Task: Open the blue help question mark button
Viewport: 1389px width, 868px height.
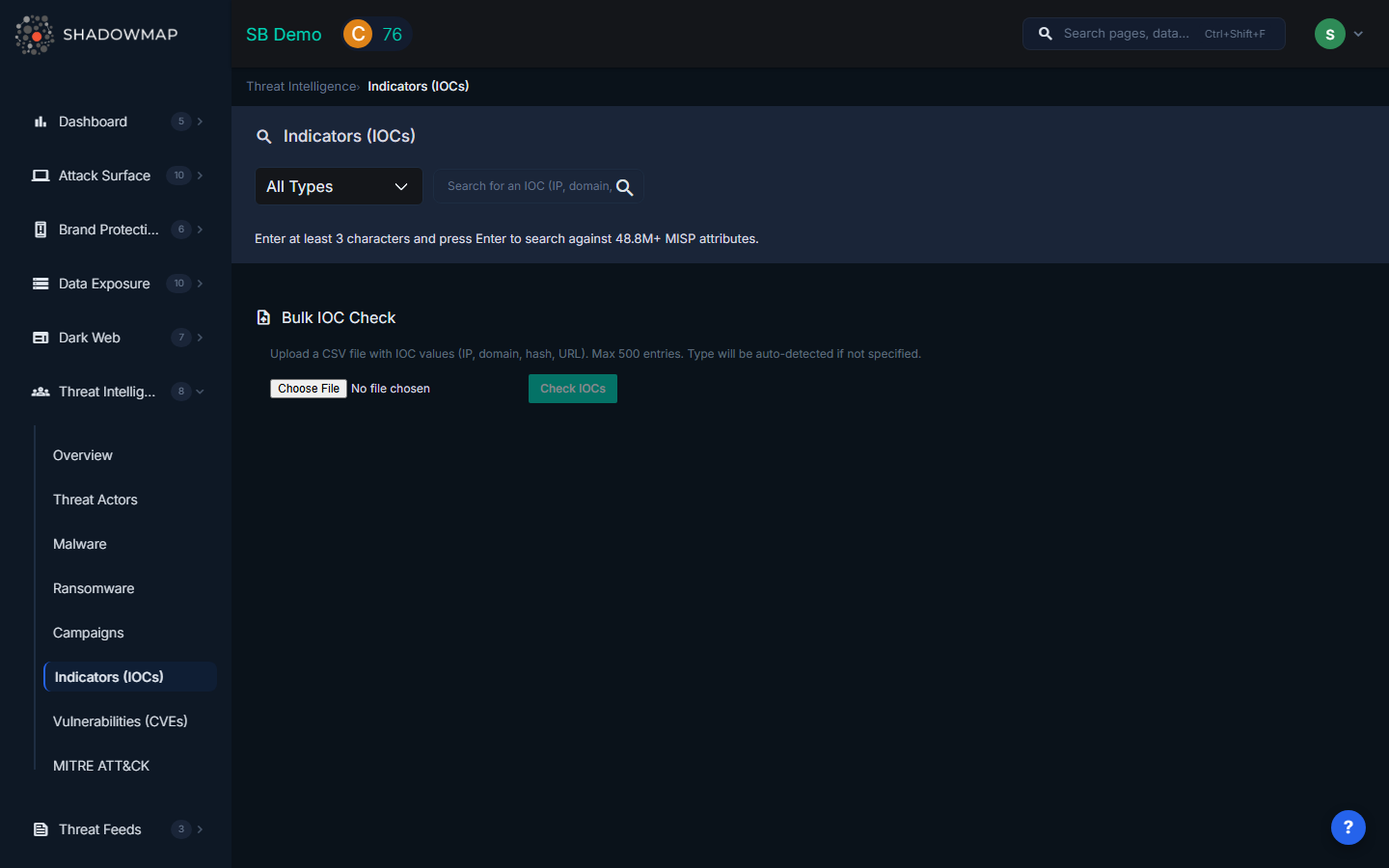Action: click(1348, 827)
